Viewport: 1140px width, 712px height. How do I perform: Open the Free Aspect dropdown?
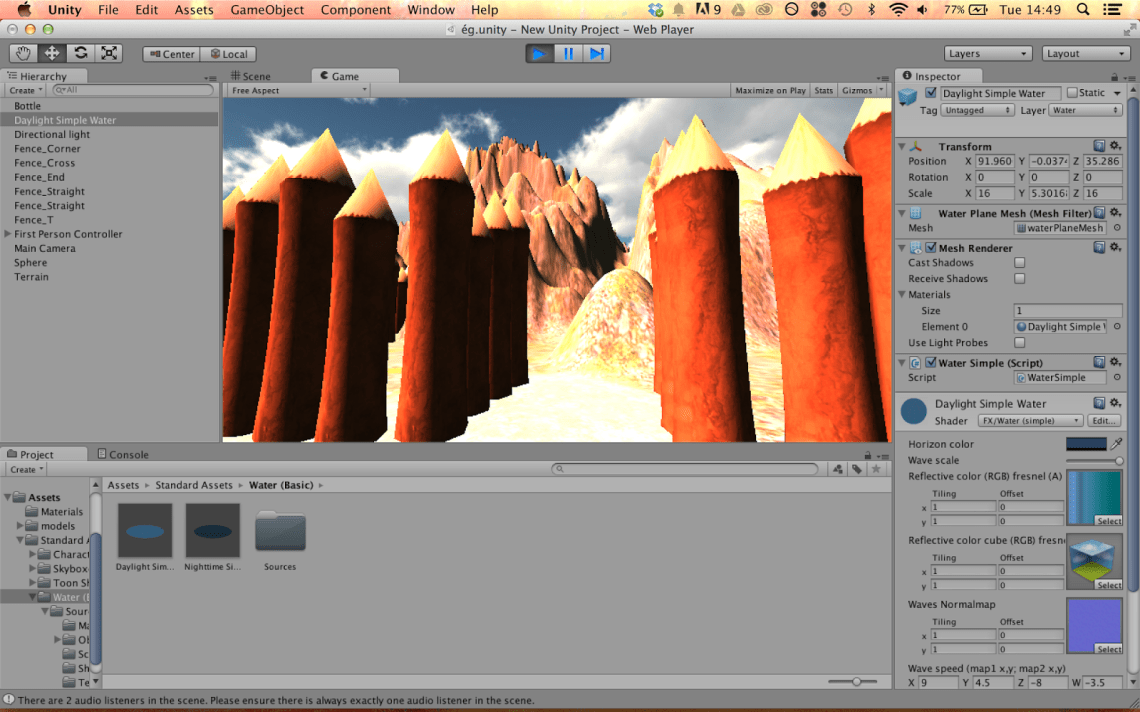[298, 89]
